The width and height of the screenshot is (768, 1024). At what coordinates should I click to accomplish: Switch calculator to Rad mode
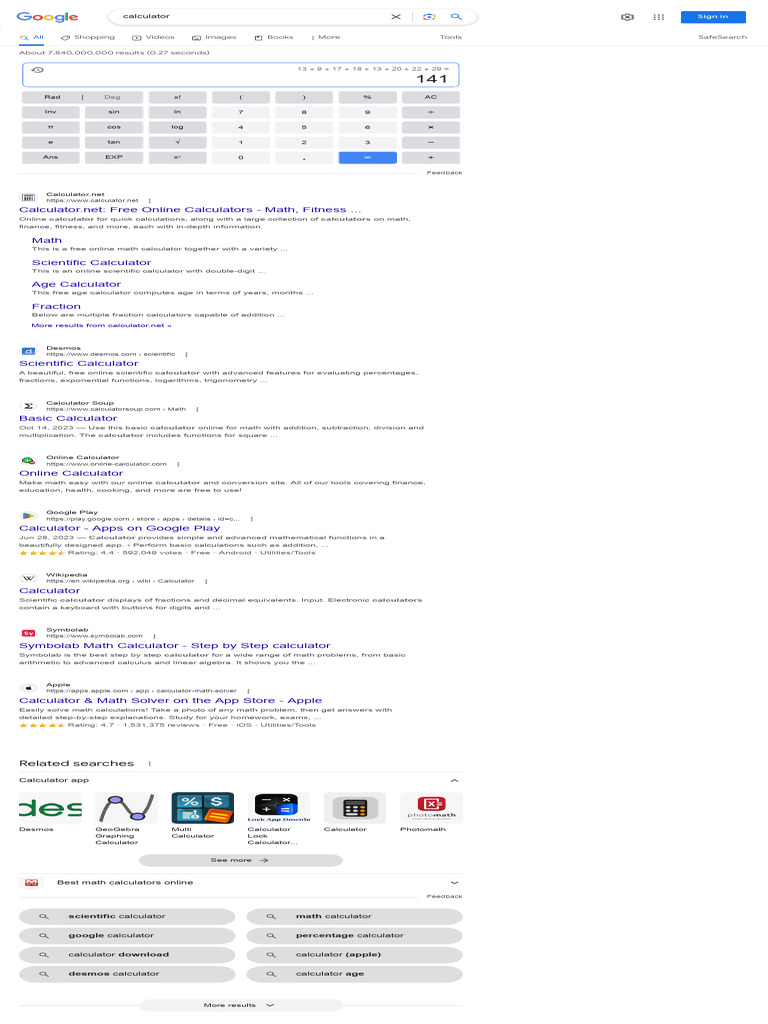(52, 97)
